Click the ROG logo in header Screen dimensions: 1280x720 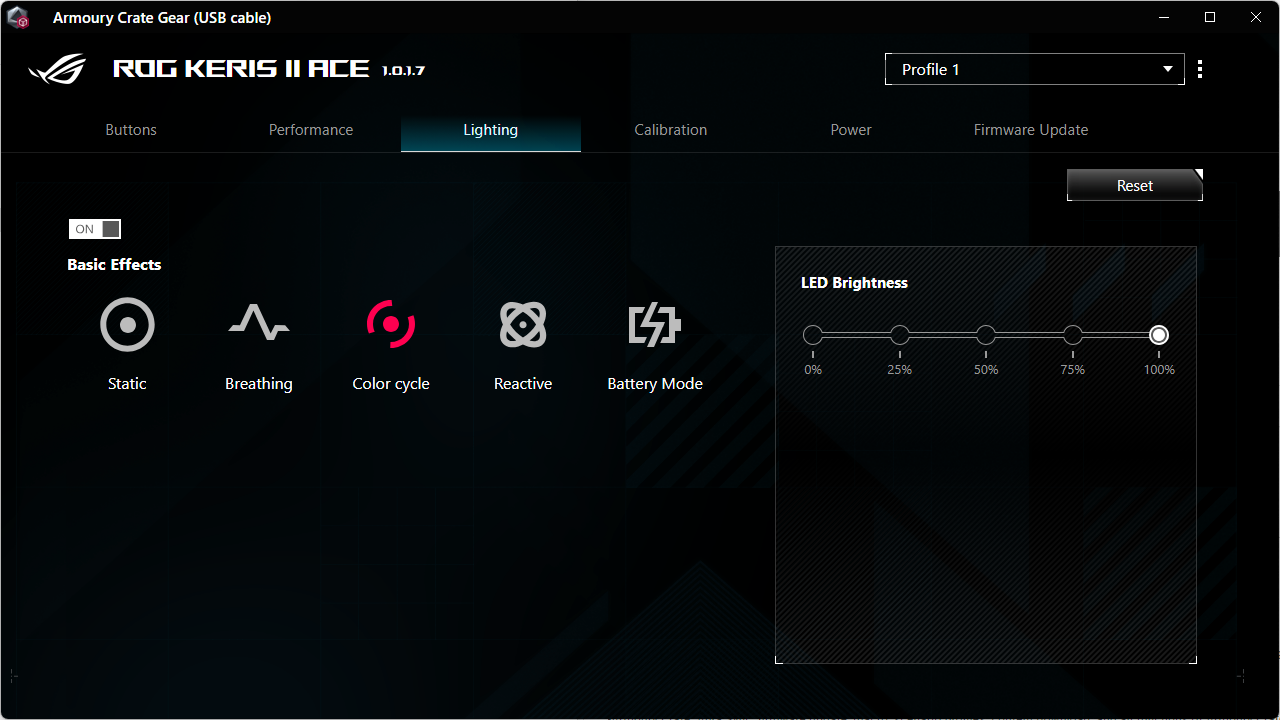(x=58, y=70)
